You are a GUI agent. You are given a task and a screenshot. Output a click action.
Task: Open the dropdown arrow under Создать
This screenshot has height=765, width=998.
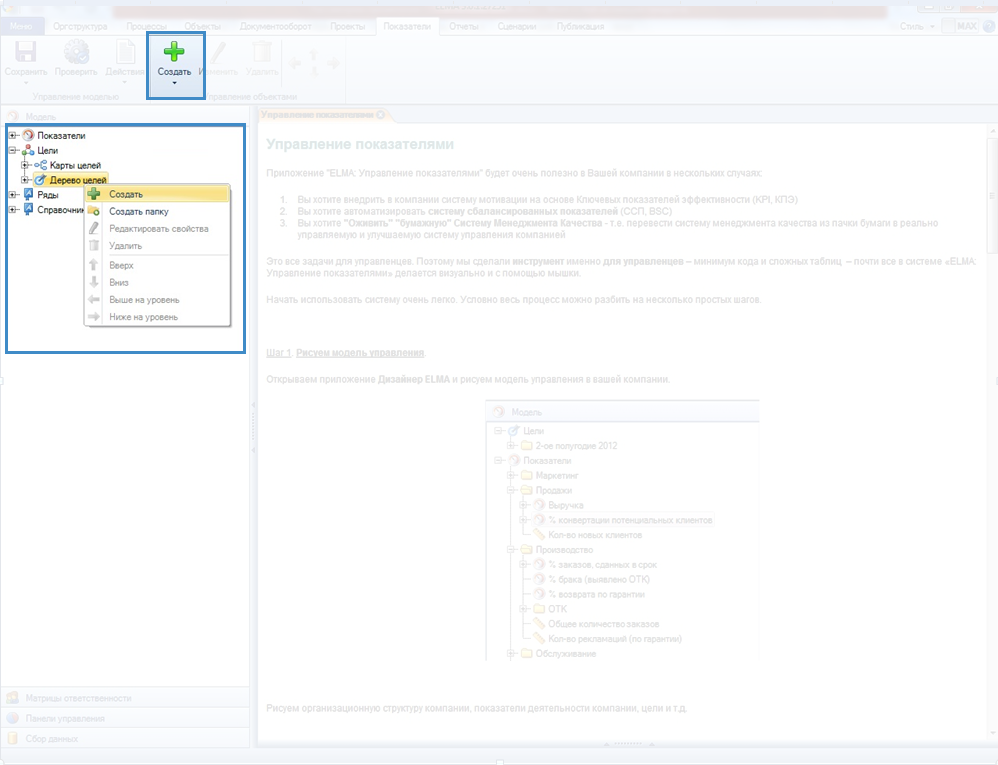click(x=174, y=84)
